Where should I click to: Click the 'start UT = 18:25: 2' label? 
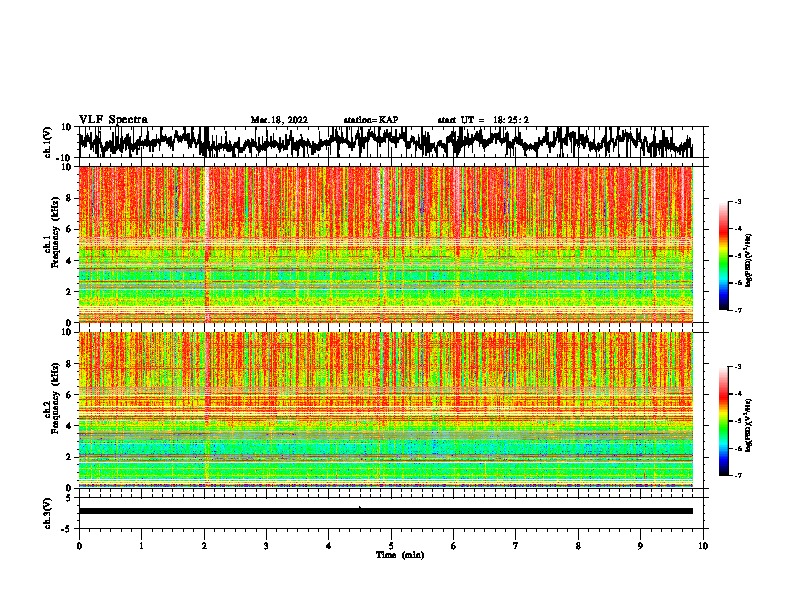[483, 120]
